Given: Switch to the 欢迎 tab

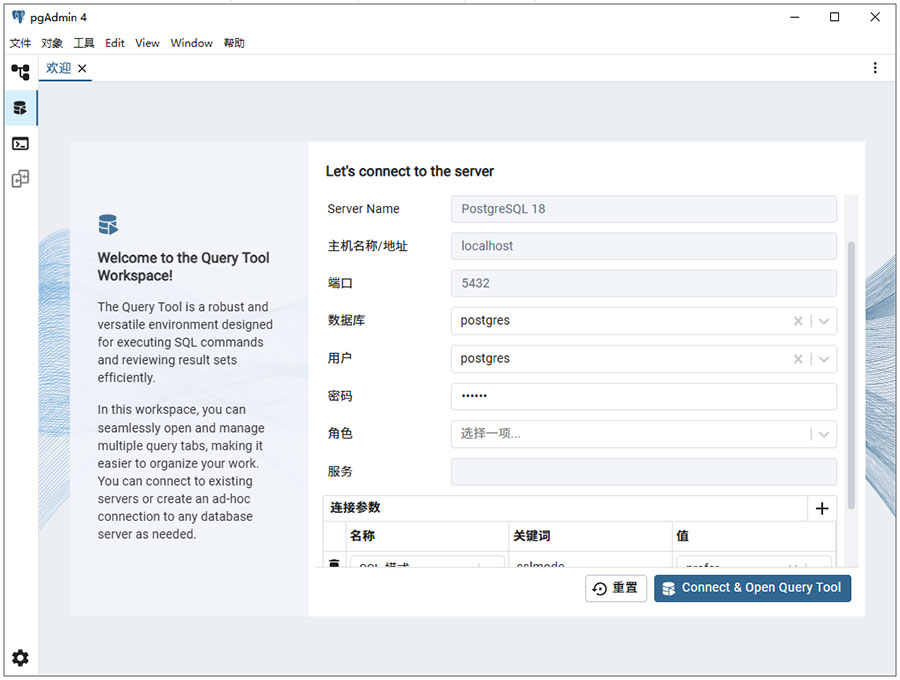Looking at the screenshot, I should pyautogui.click(x=58, y=68).
